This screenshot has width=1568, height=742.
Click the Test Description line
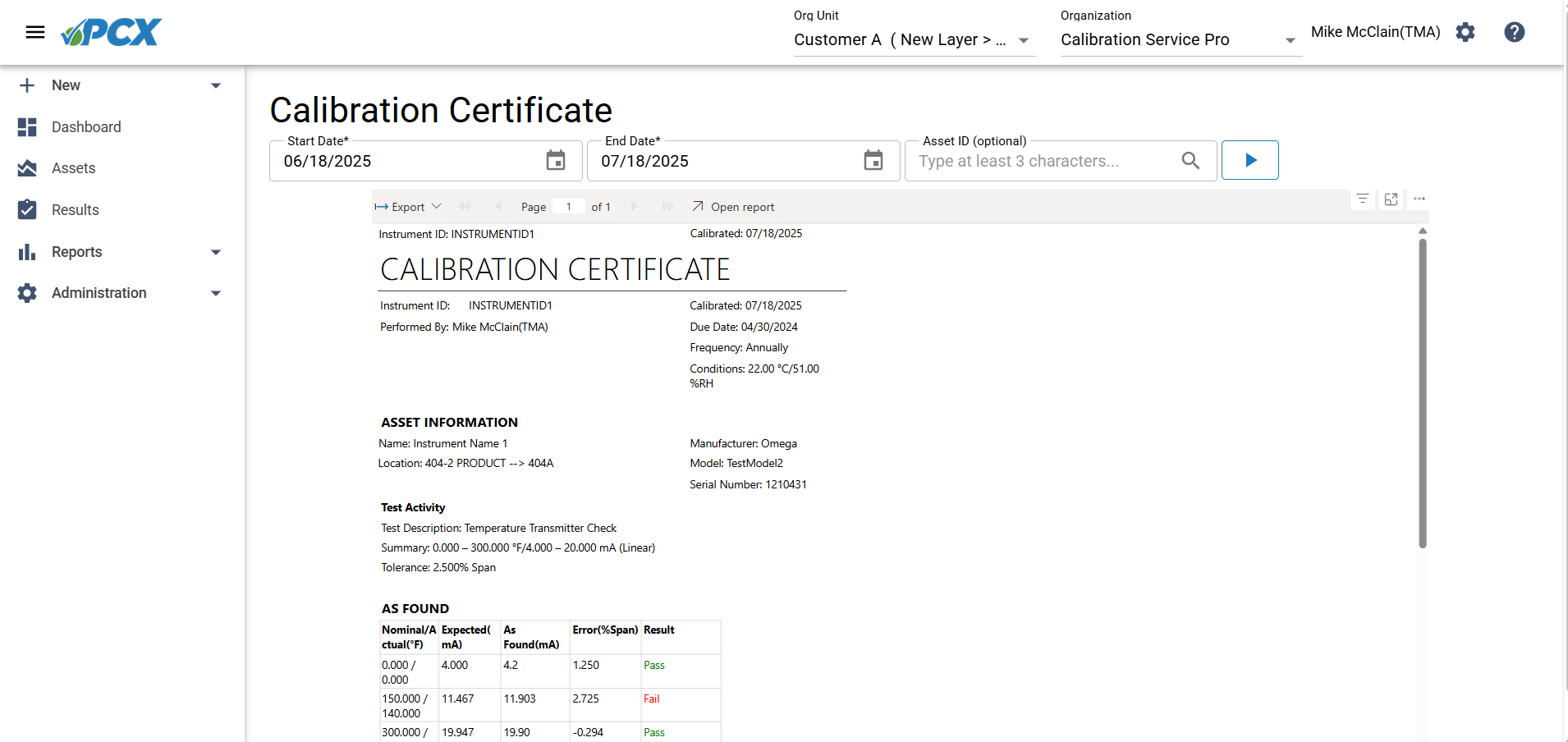point(498,528)
